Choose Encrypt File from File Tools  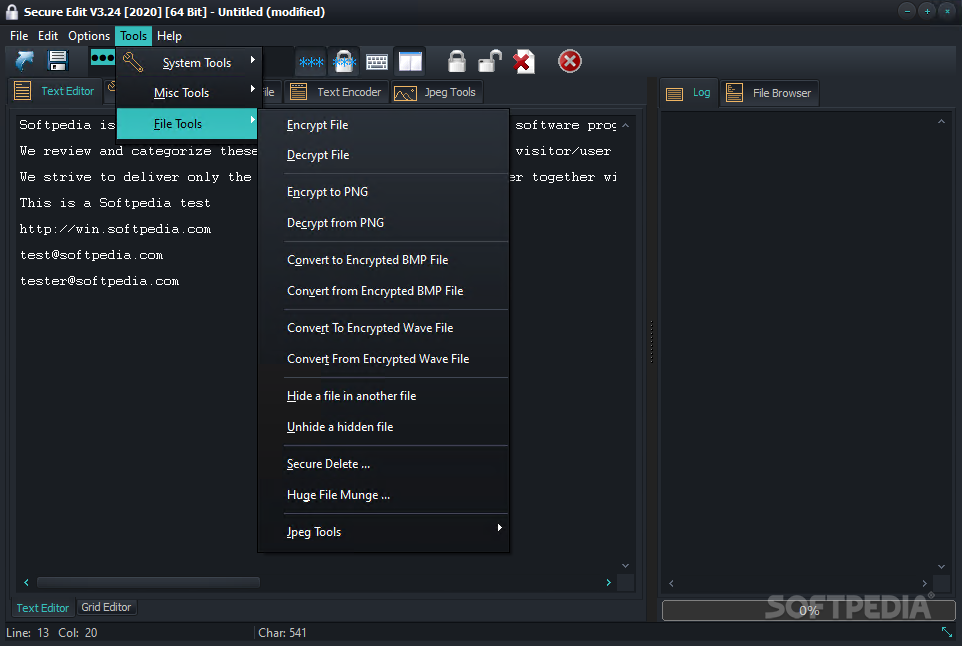pos(384,125)
